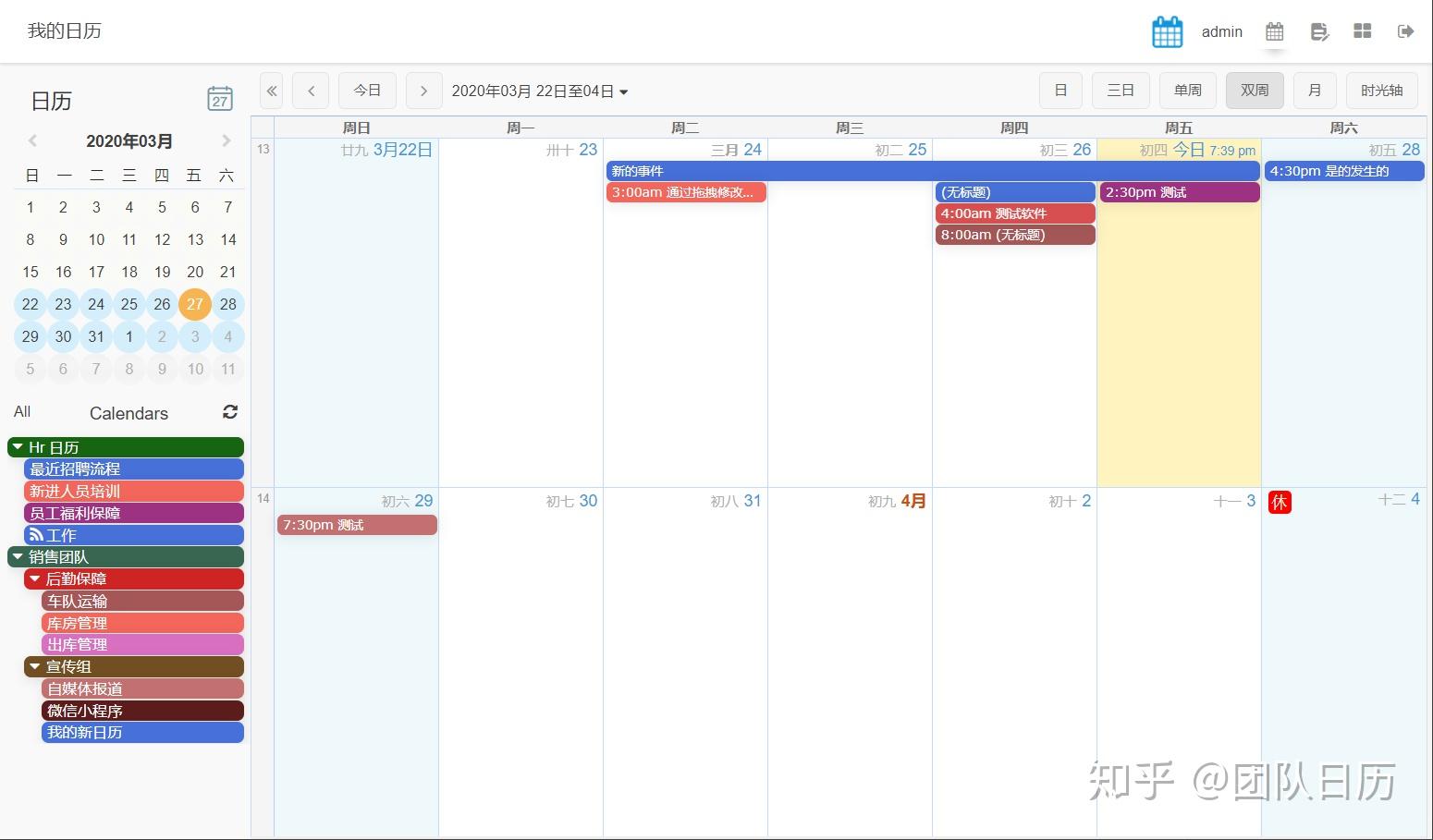Screen dimensions: 1433x840
Task: Toggle the 出库管理 calendar
Action: point(143,645)
